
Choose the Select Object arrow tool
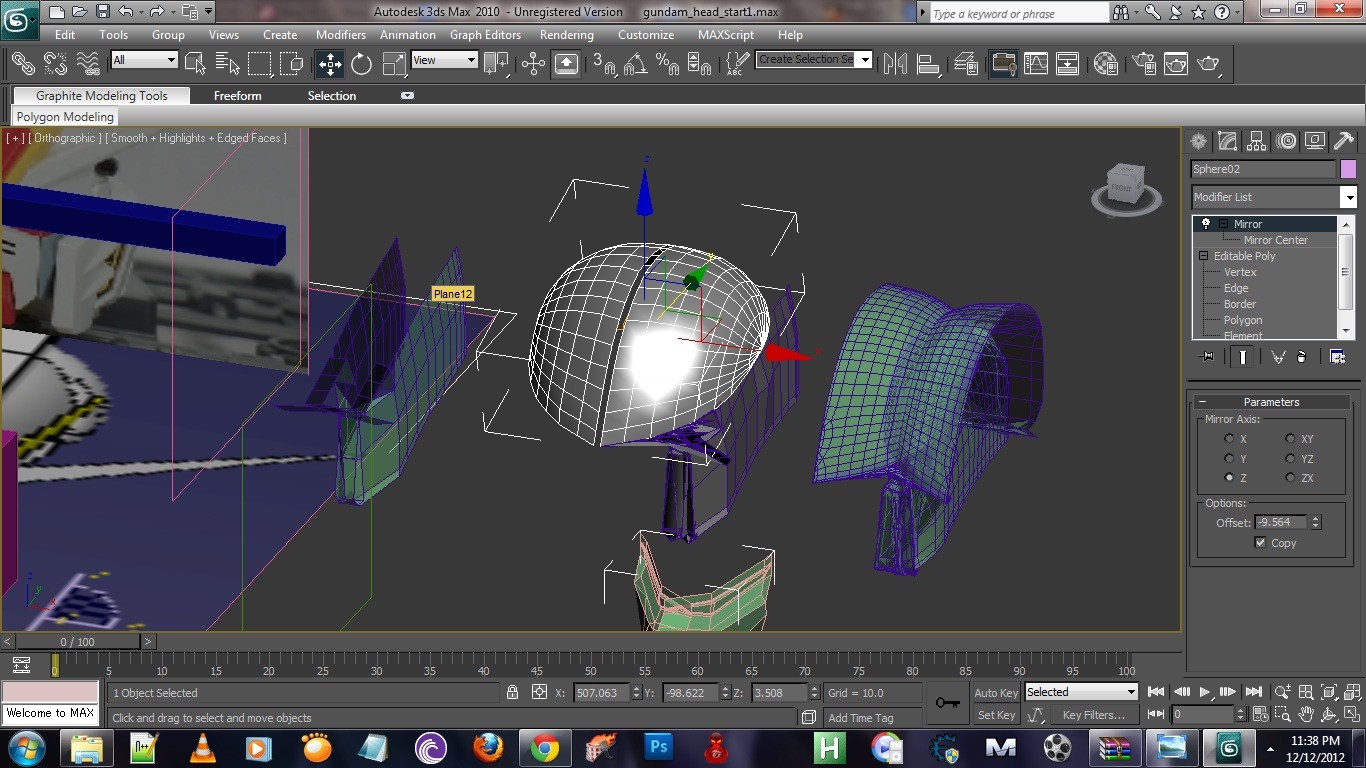click(x=196, y=64)
